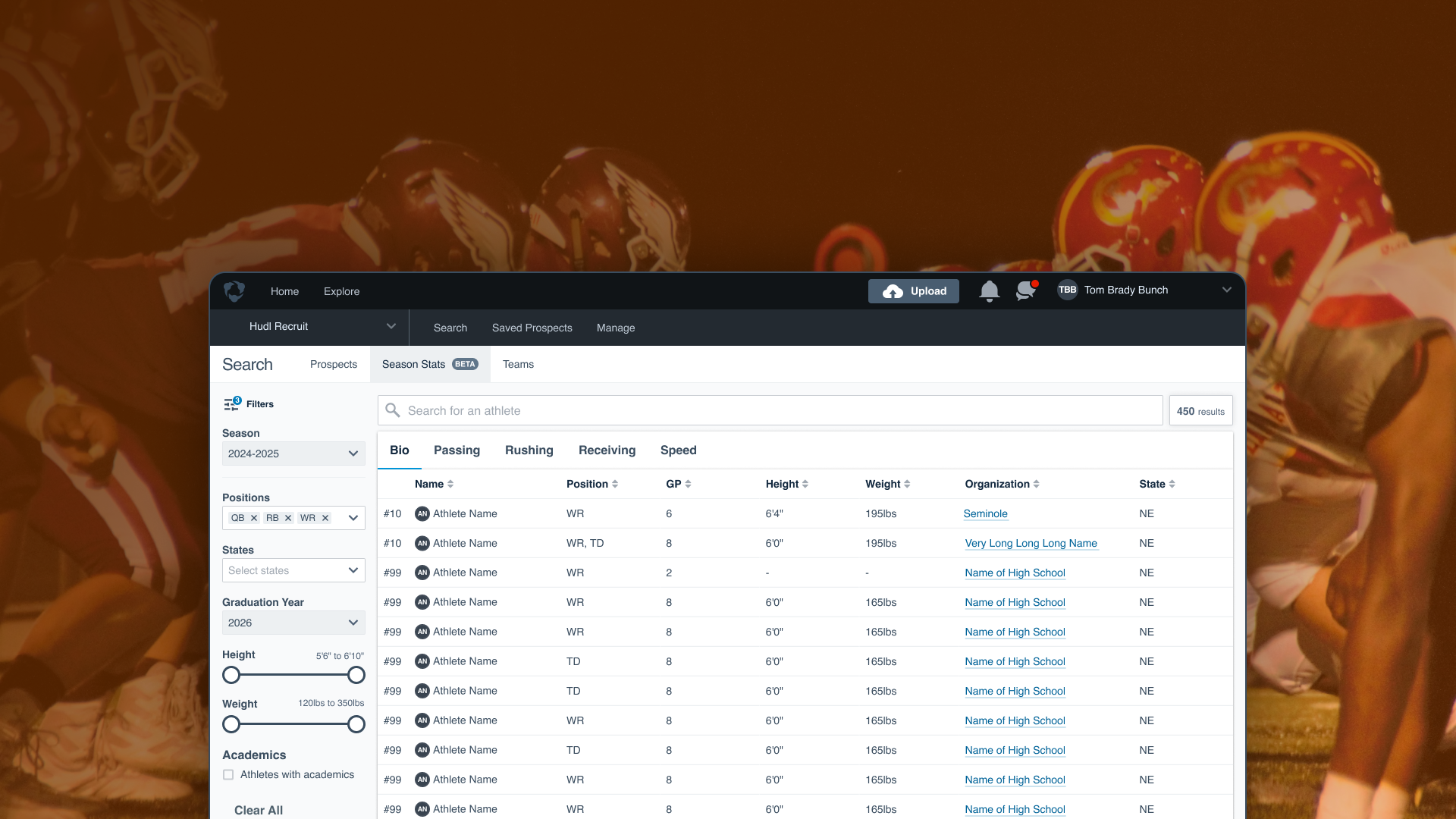Open notifications bell icon
Screen dimensions: 1456x819
[x=989, y=291]
